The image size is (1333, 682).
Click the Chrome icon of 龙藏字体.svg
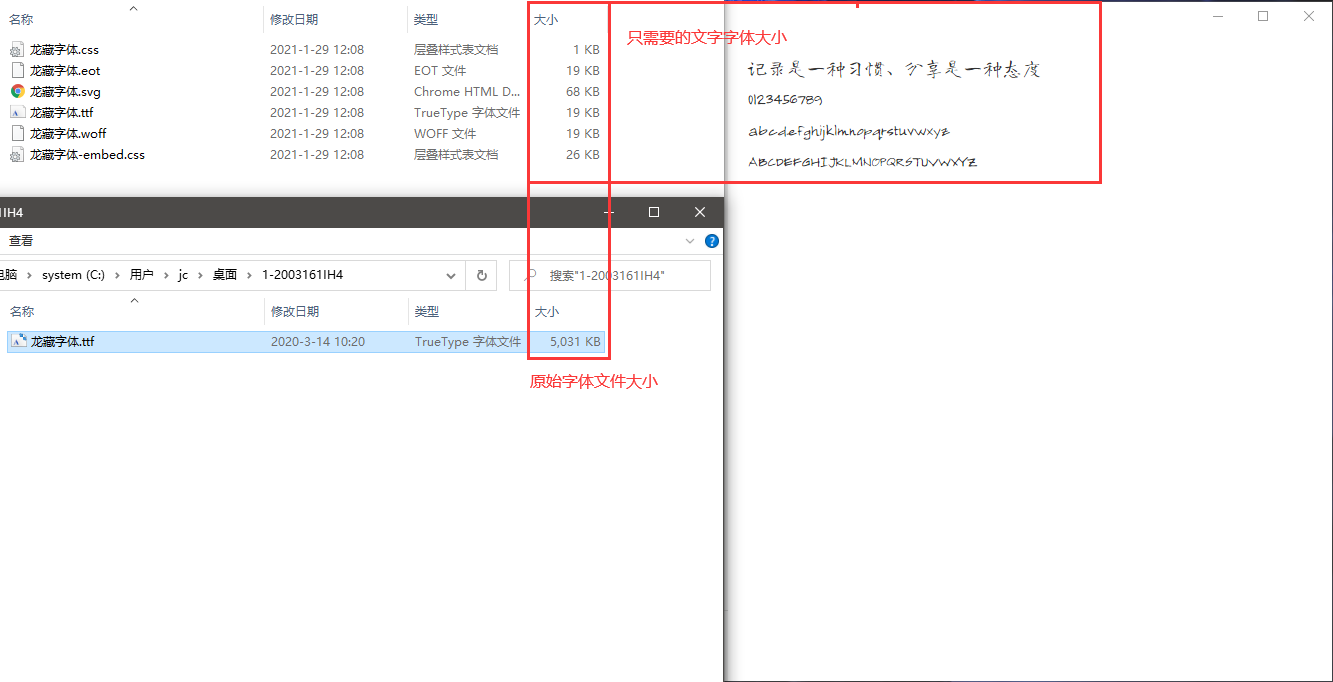click(x=17, y=91)
